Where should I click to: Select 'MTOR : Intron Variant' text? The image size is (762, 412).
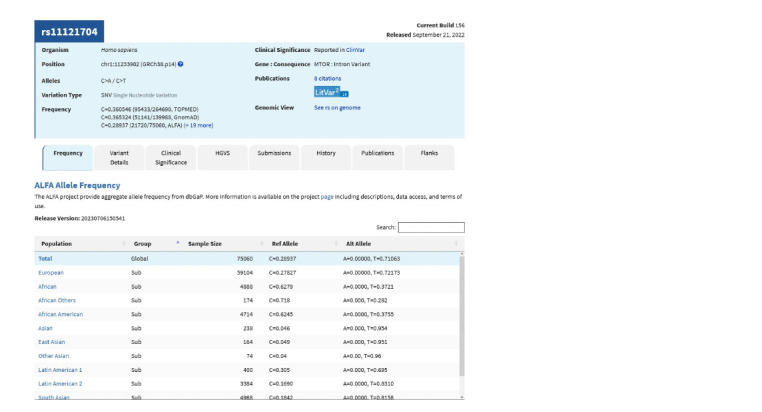[342, 64]
